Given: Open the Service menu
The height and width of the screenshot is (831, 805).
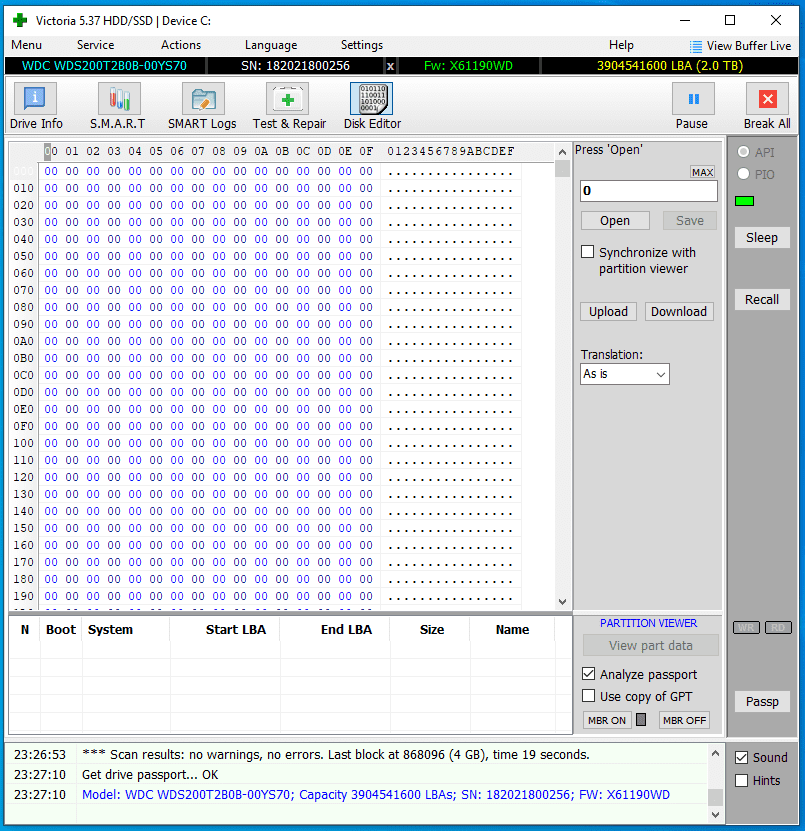Looking at the screenshot, I should pos(95,45).
